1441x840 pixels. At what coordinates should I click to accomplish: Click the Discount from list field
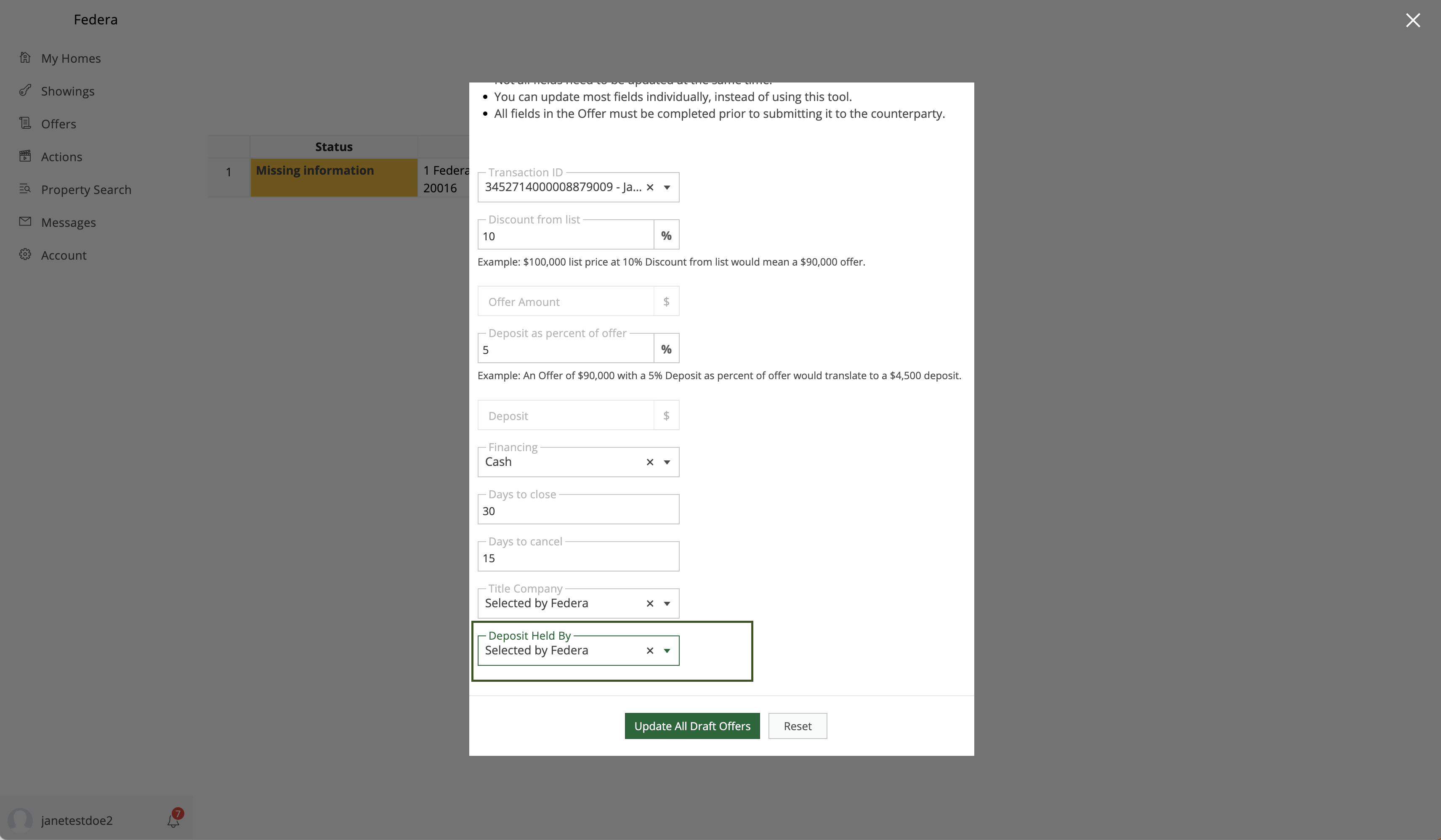point(566,235)
